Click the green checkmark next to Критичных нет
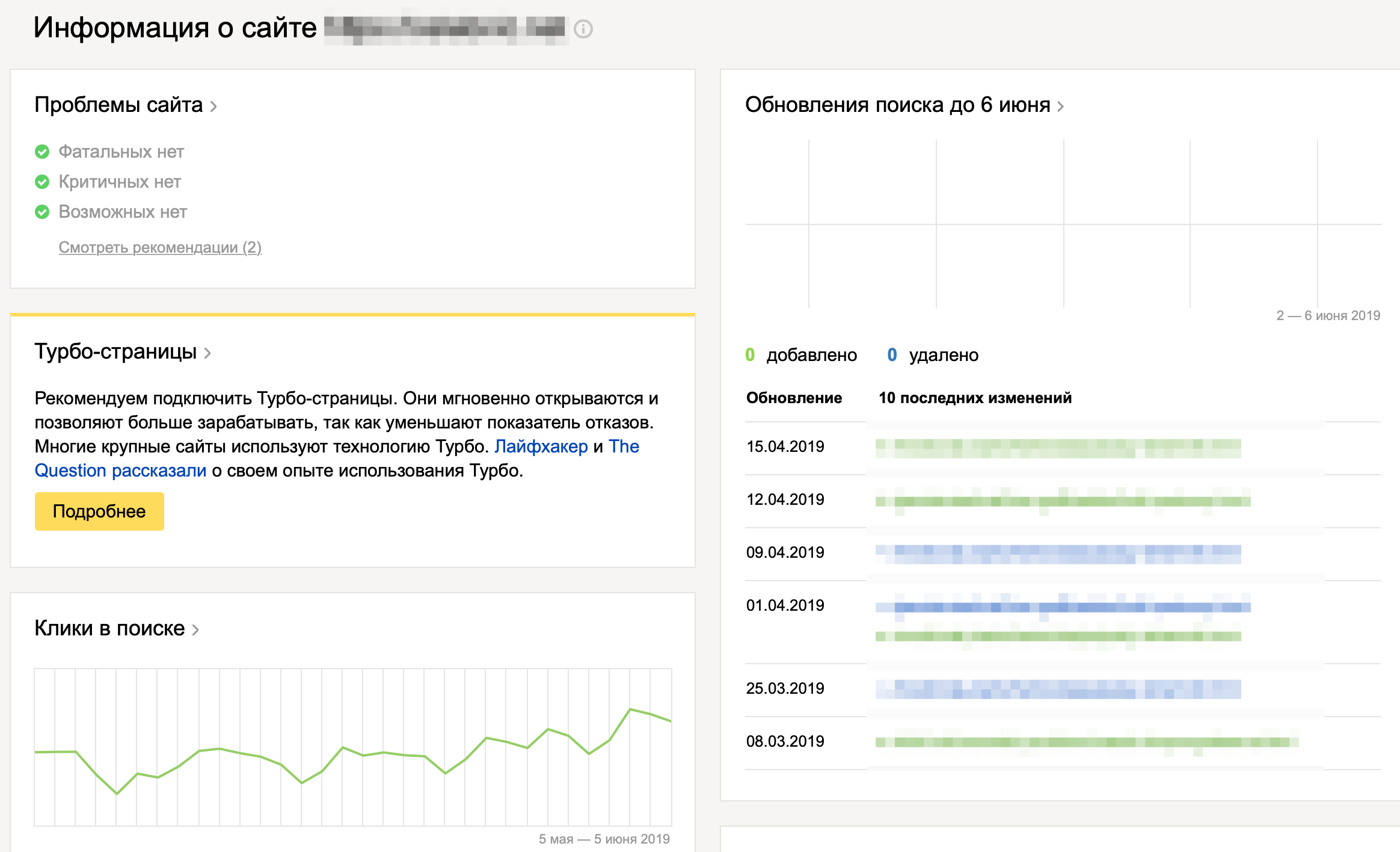This screenshot has height=852, width=1400. tap(42, 182)
